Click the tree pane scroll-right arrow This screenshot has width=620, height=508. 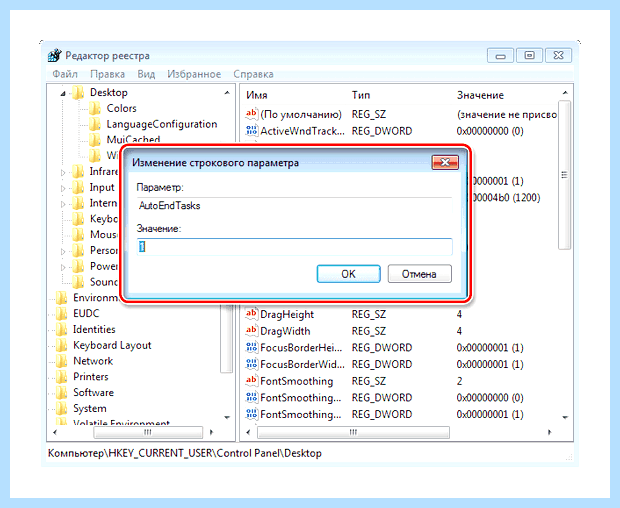tap(212, 432)
